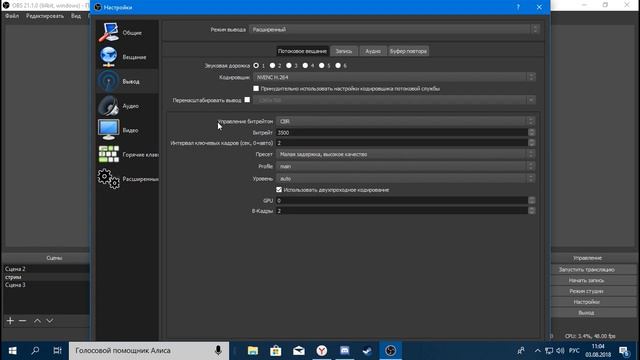Click the keyframe interval stepper arrows

(531, 142)
